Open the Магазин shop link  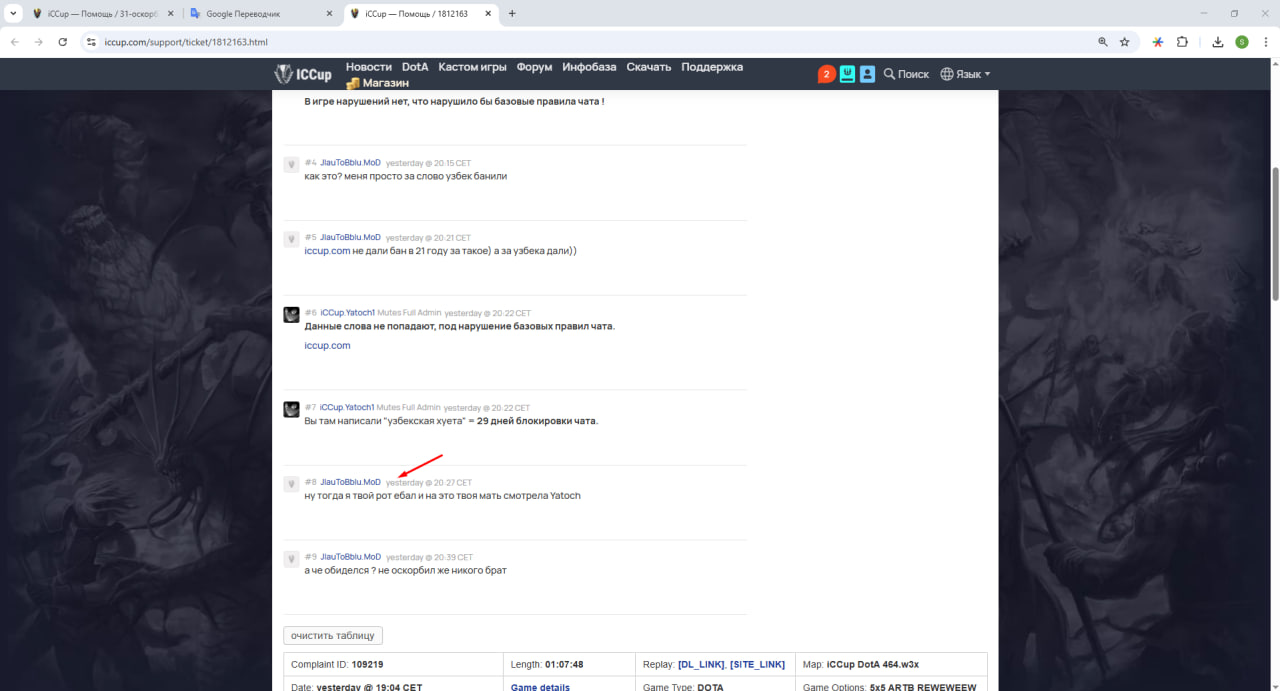(x=386, y=84)
